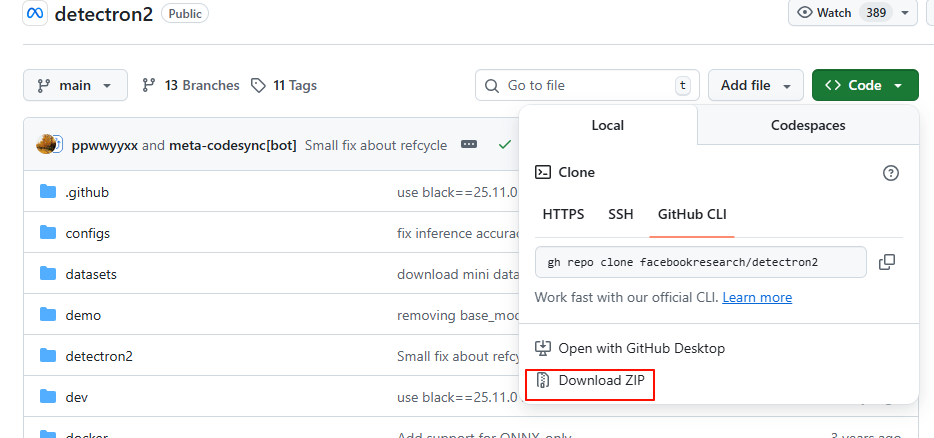Viewport: 934px width, 438px height.
Task: Switch to the Local tab
Action: pos(608,125)
